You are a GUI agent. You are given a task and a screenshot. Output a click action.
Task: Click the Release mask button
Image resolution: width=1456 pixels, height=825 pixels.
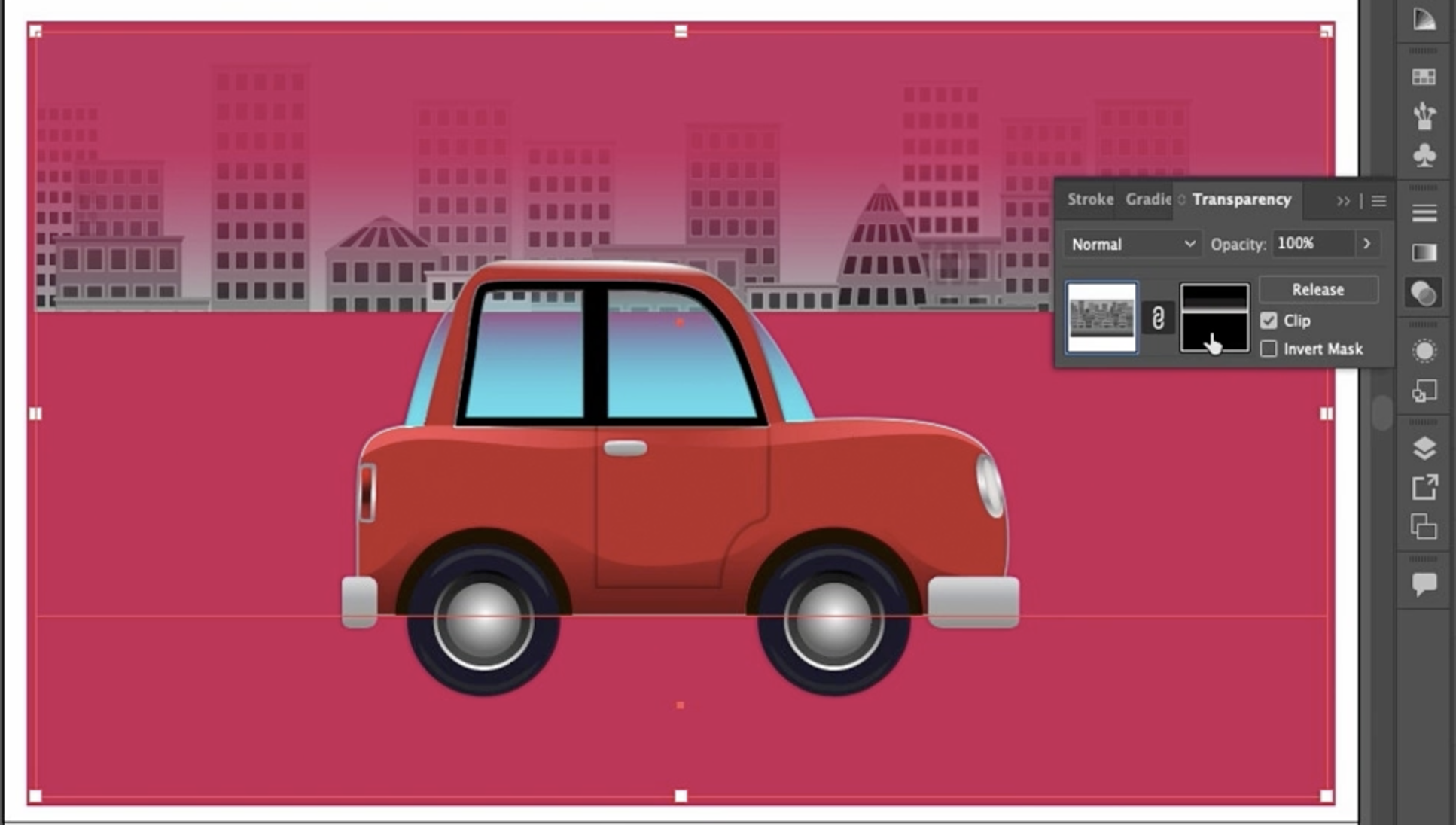click(x=1317, y=290)
